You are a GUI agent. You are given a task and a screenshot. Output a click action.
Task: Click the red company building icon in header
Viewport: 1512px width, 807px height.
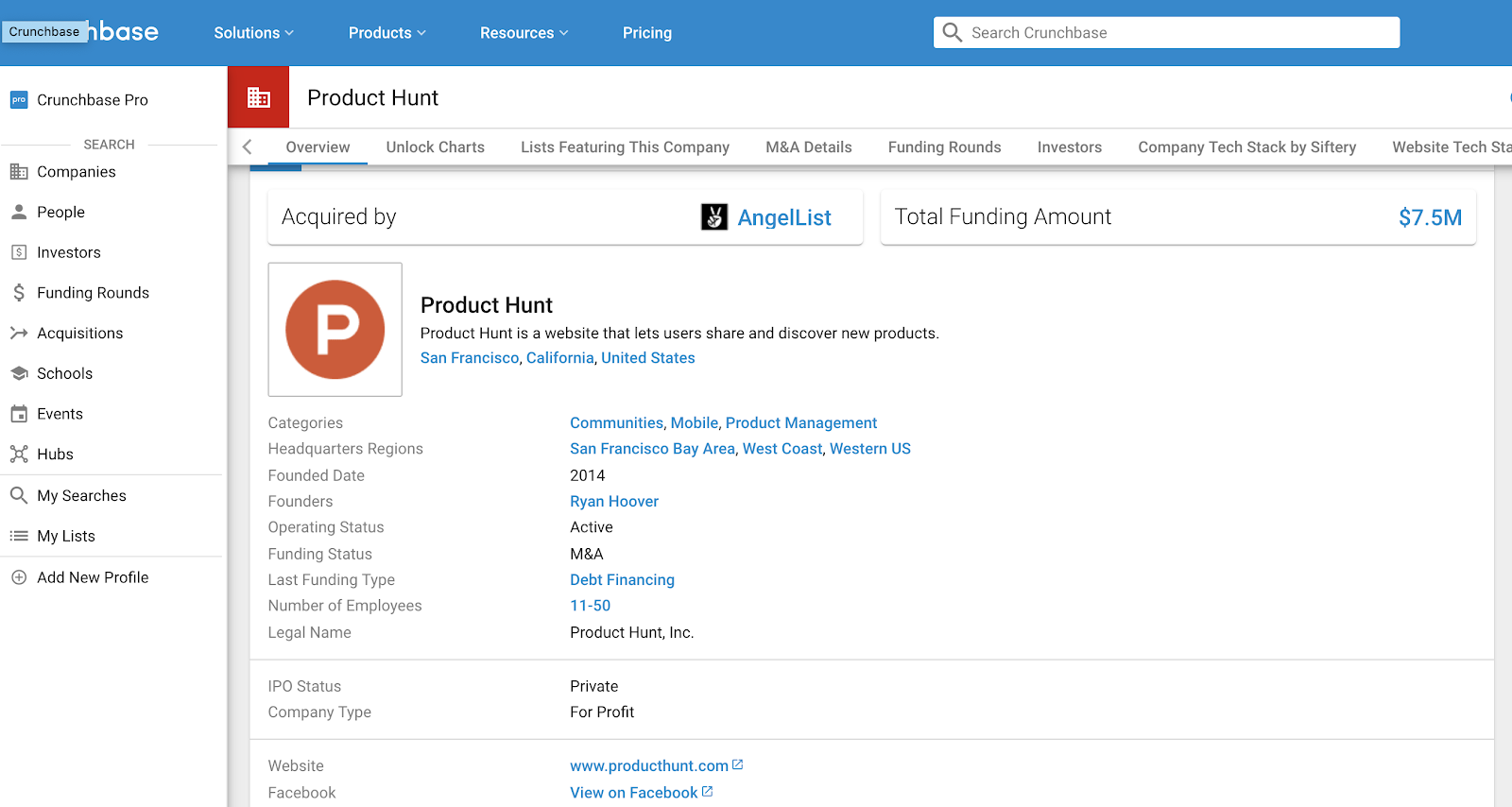(x=258, y=97)
